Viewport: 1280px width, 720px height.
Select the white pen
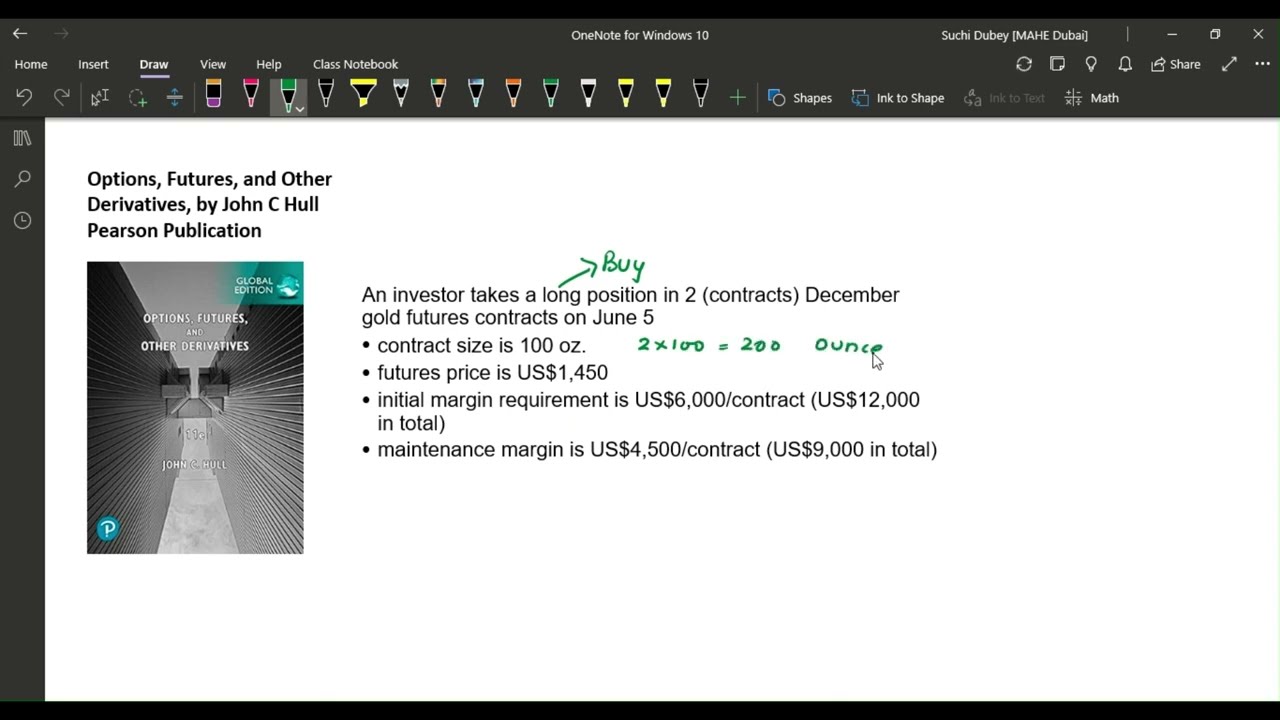(x=588, y=95)
